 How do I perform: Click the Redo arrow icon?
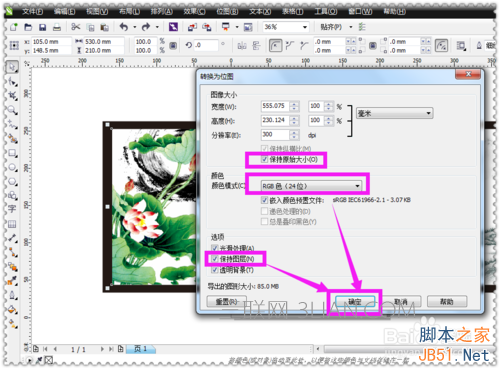click(146, 27)
